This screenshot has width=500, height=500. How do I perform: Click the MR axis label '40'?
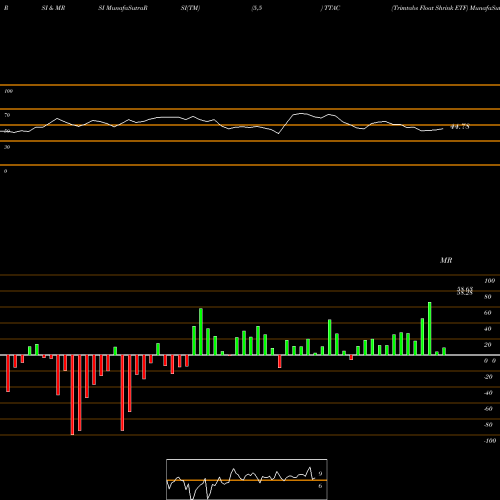[x=488, y=329]
